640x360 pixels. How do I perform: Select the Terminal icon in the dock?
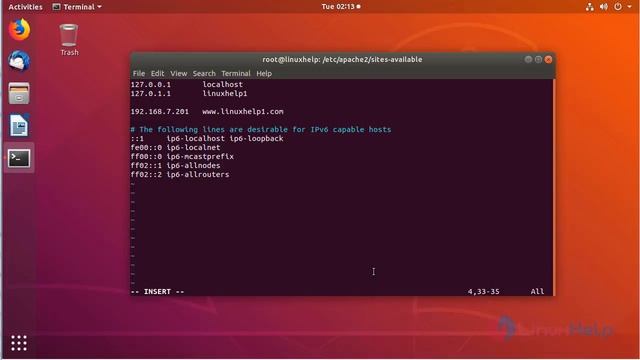[x=19, y=158]
